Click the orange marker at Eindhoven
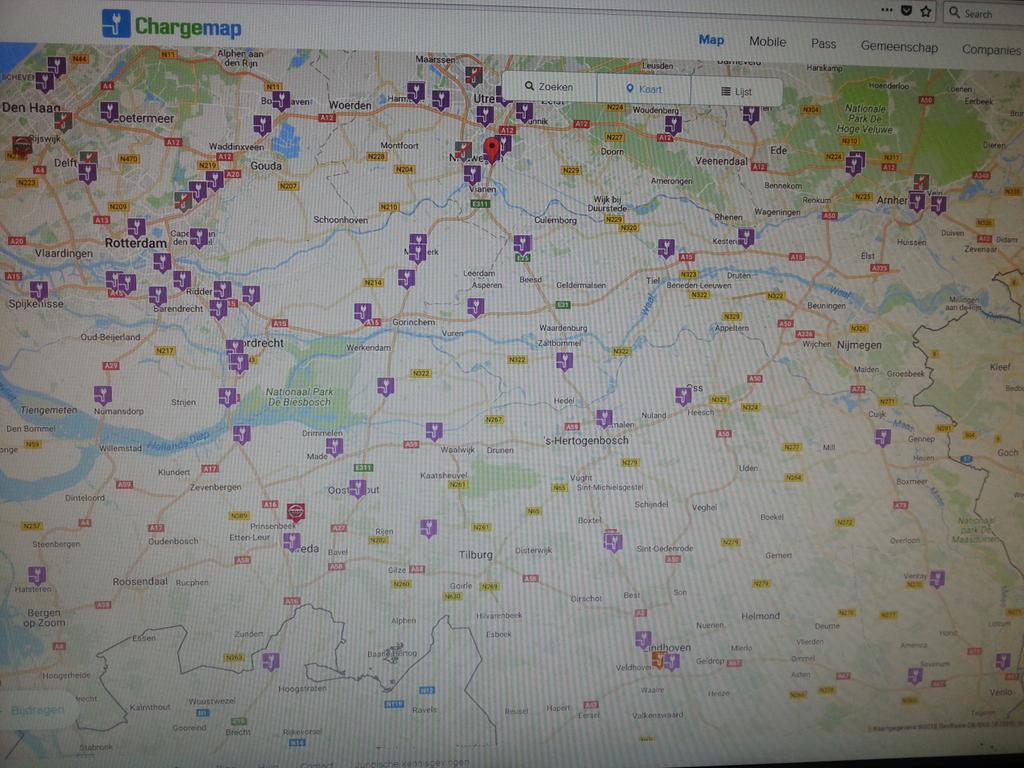The image size is (1024, 768). (x=659, y=660)
